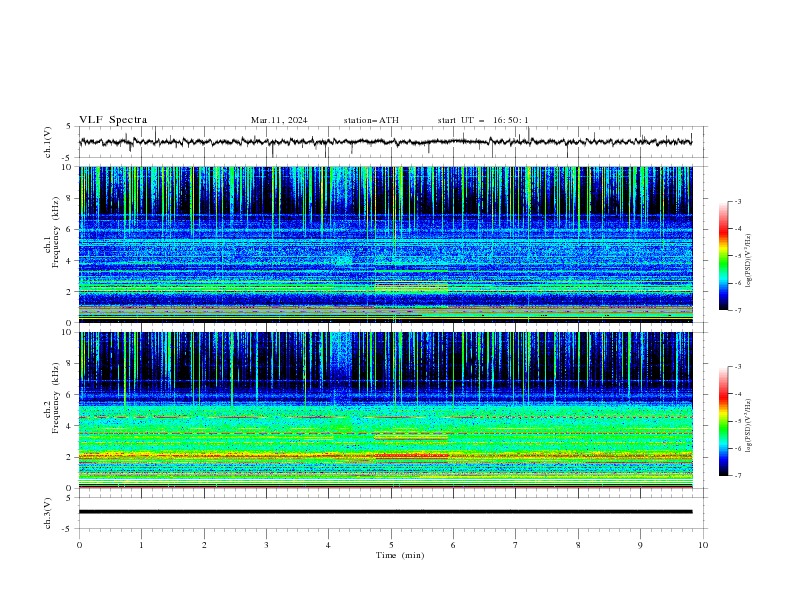This screenshot has width=792, height=612.
Task: Click time axis tick label "7"
Action: (x=516, y=545)
